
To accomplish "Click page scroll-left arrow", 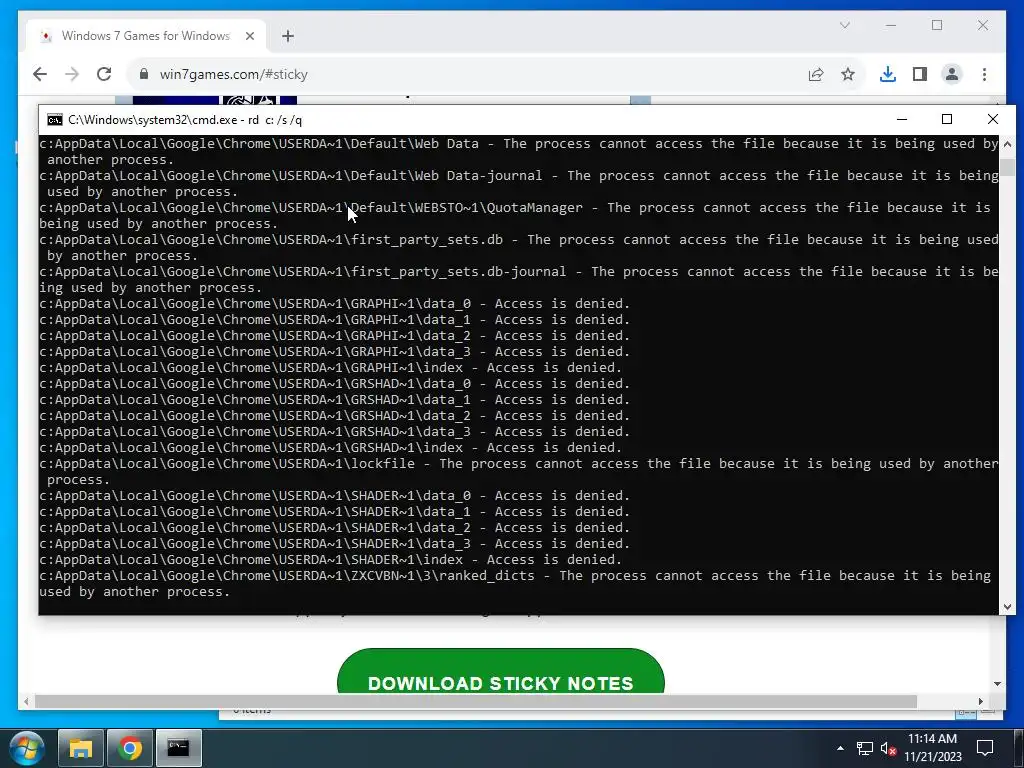I will pyautogui.click(x=26, y=701).
